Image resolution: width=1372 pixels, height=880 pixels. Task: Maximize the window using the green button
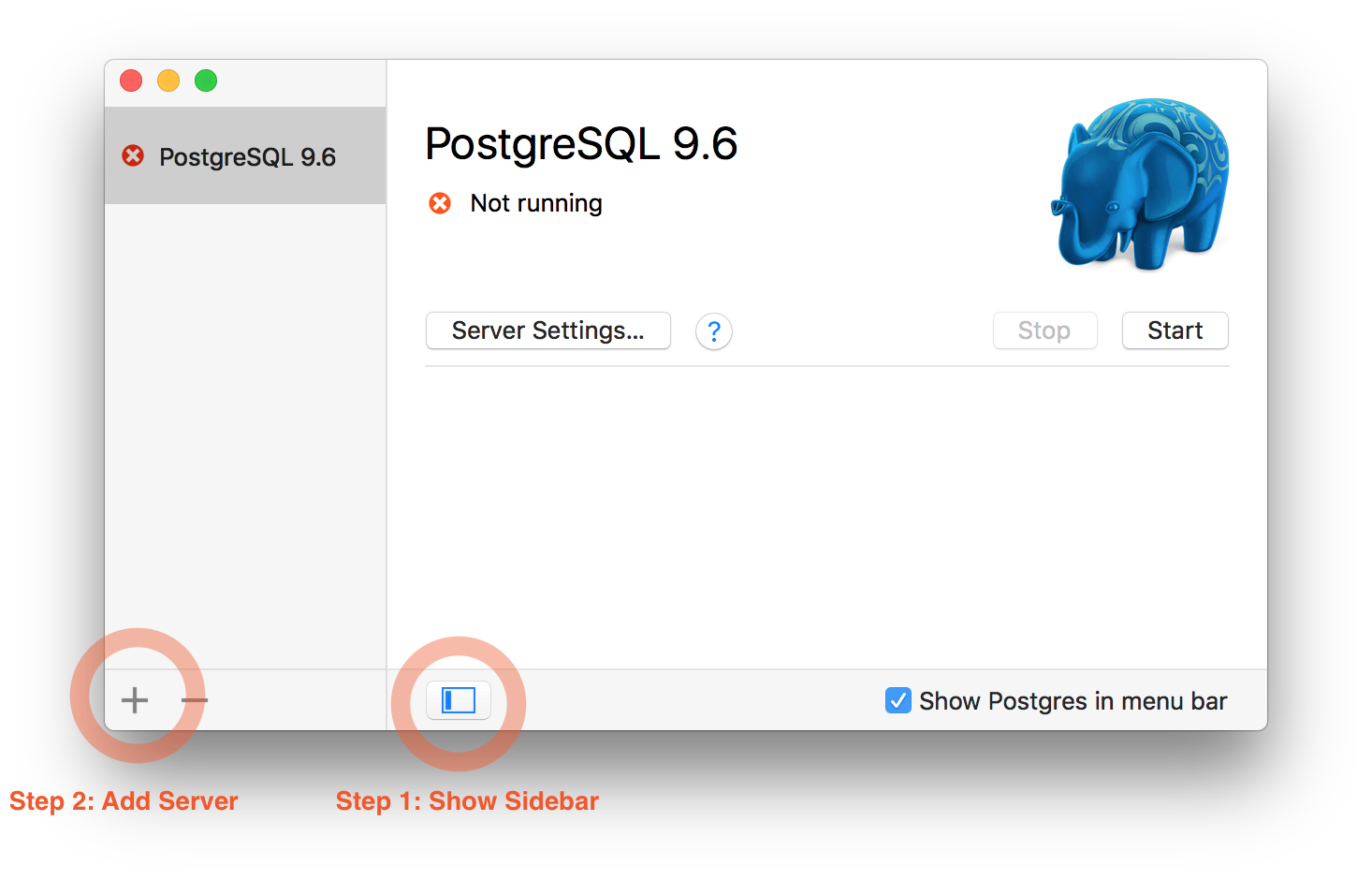[206, 81]
